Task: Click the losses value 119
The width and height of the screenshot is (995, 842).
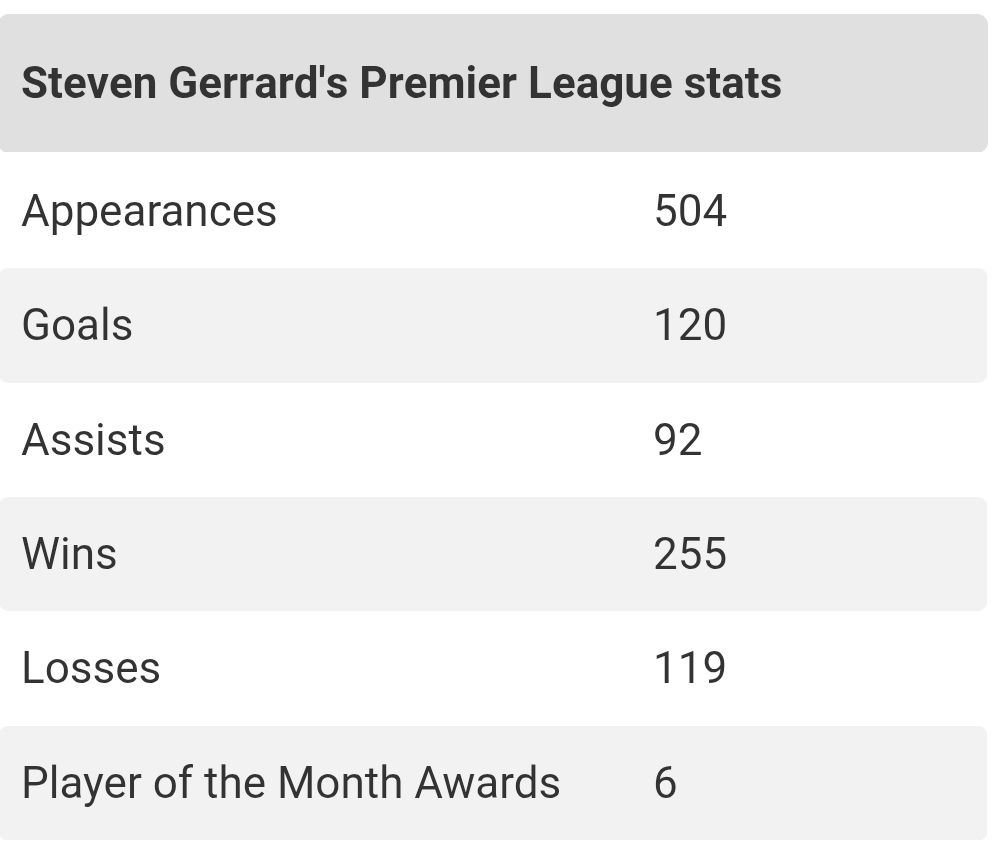Action: click(690, 668)
